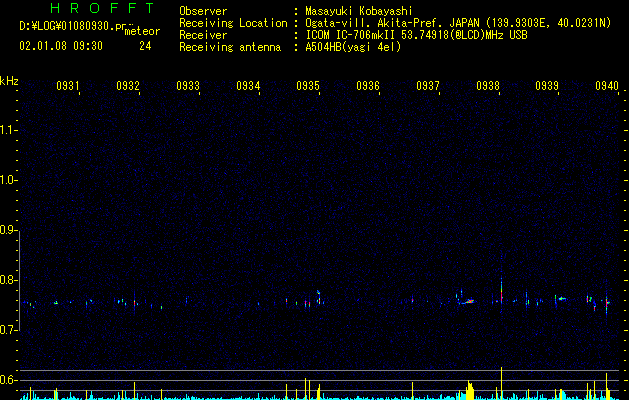The image size is (629, 400).
Task: Click the 1.1 frequency axis label
Action: [8, 130]
